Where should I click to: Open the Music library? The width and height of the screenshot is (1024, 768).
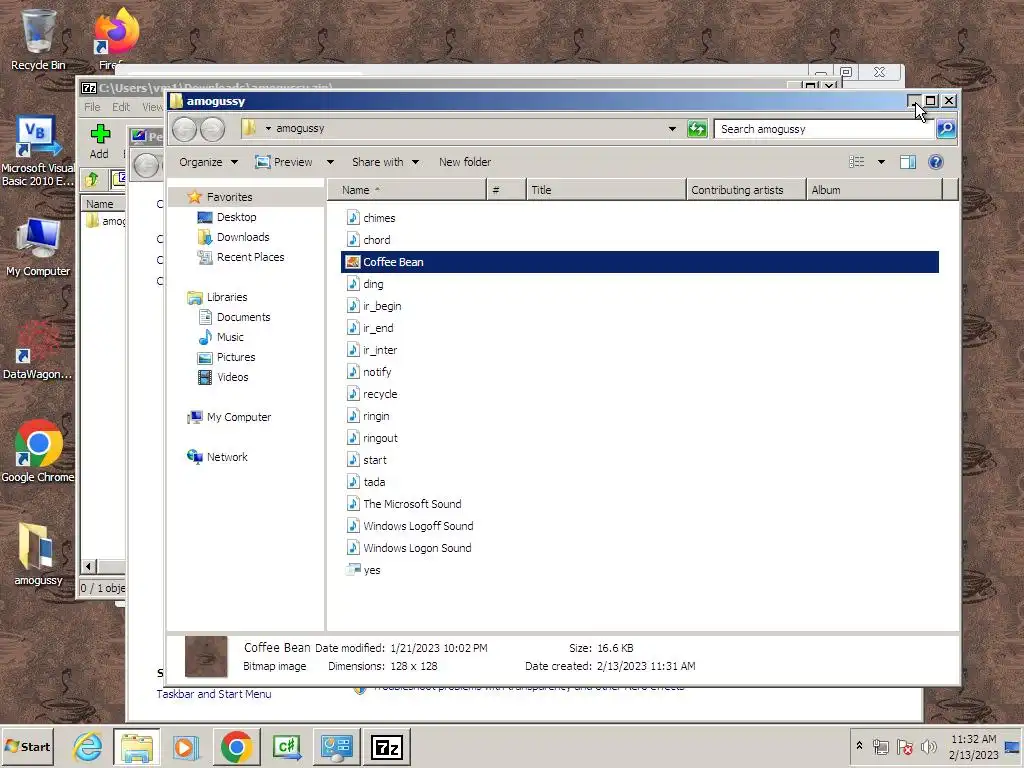click(x=221, y=337)
